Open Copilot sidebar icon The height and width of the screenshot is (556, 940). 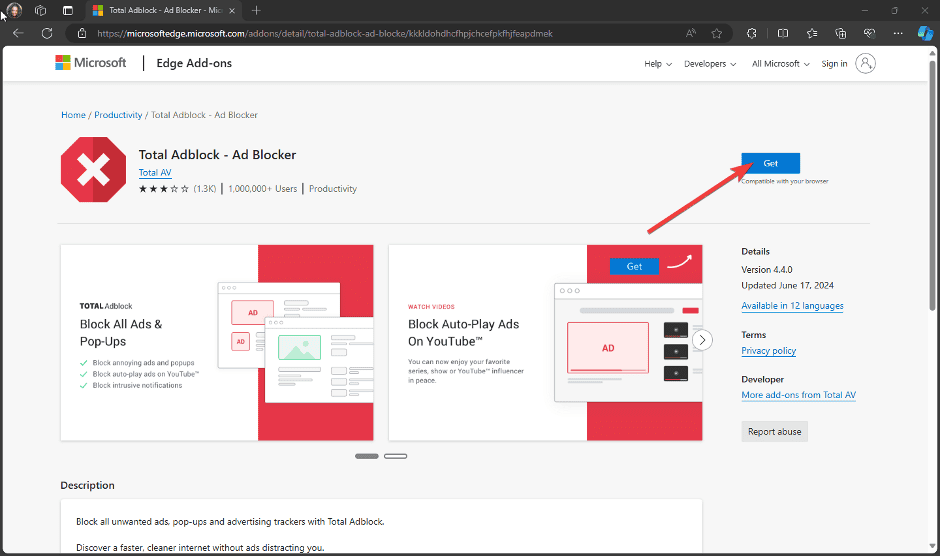click(x=925, y=33)
